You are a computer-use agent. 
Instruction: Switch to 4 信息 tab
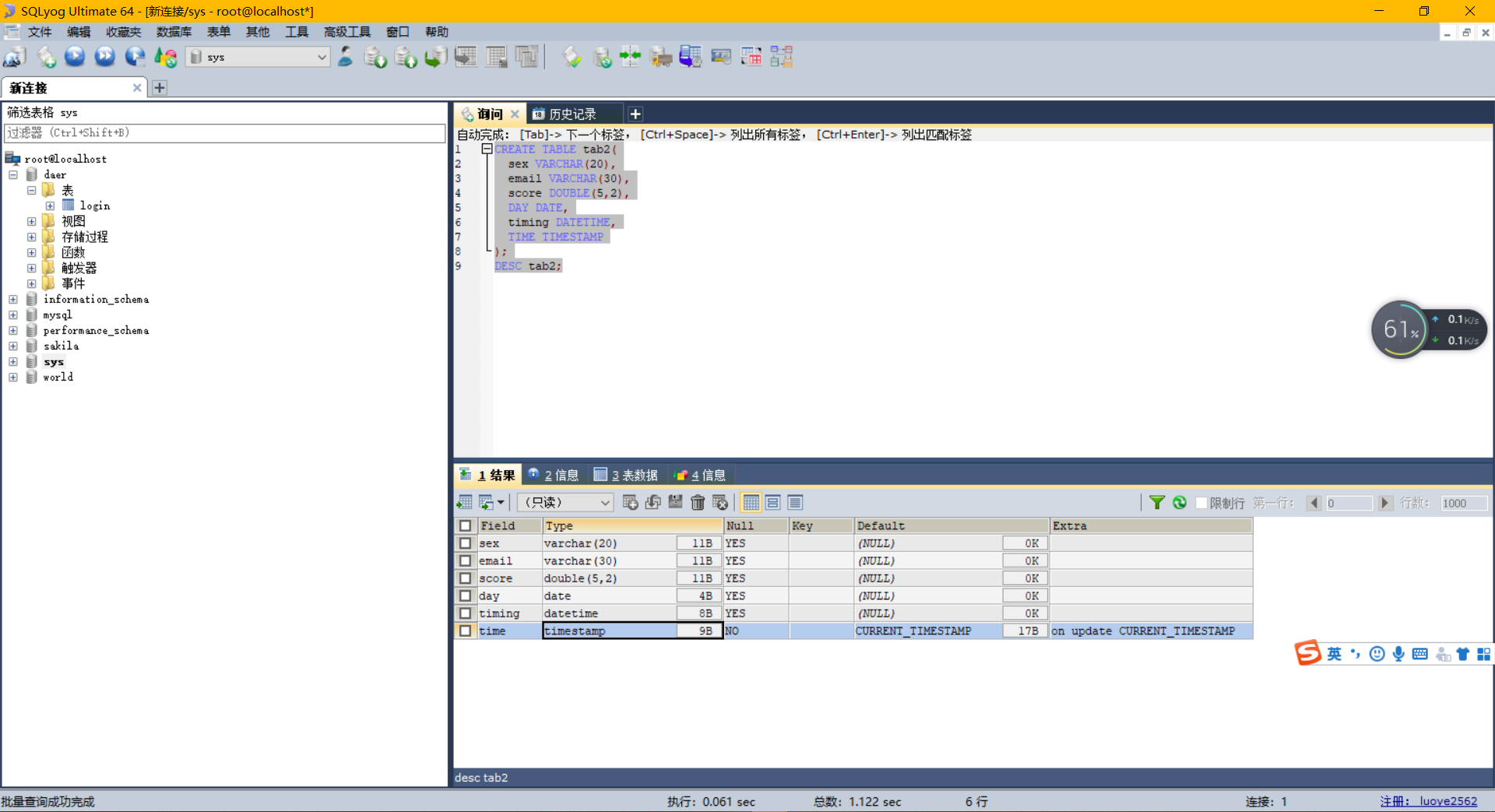tap(700, 475)
